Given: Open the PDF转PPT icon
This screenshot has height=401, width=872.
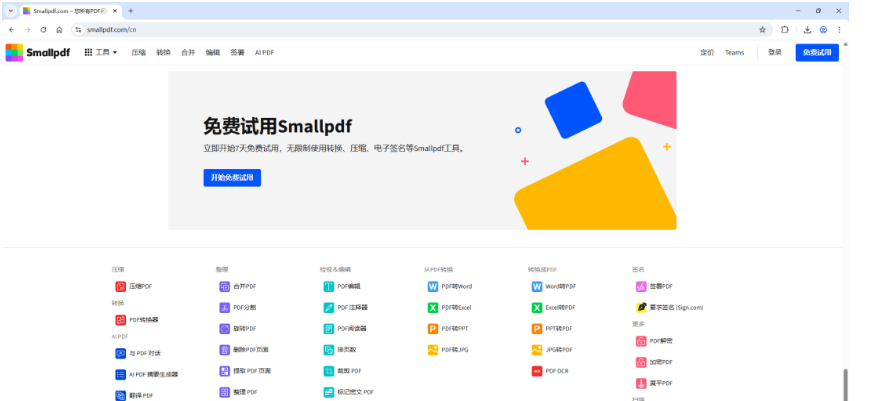Looking at the screenshot, I should tap(433, 329).
